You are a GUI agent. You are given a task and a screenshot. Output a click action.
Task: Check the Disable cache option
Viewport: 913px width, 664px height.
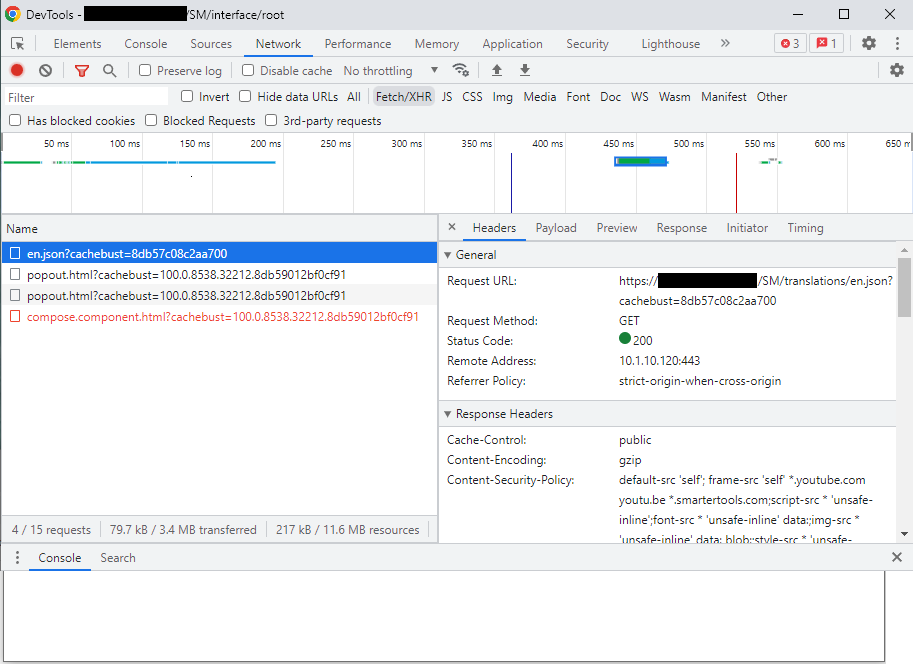click(x=248, y=71)
